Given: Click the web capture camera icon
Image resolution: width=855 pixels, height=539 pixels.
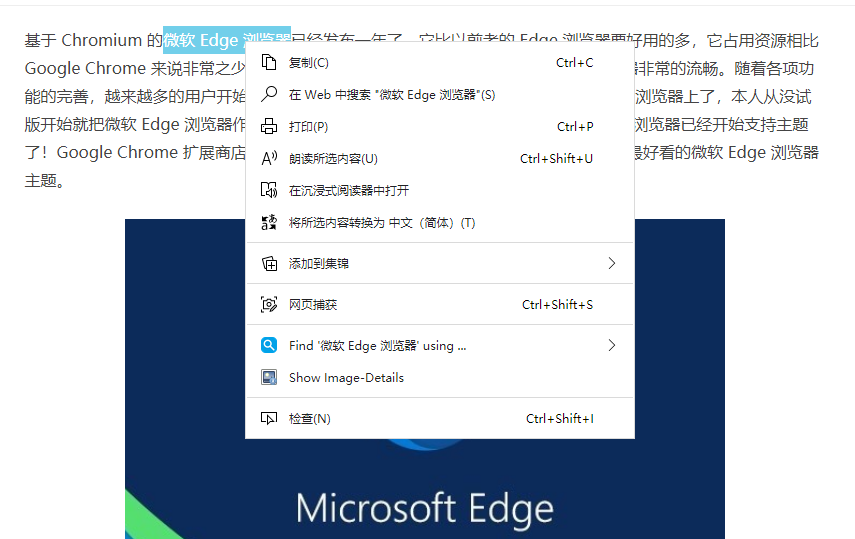Looking at the screenshot, I should point(269,304).
